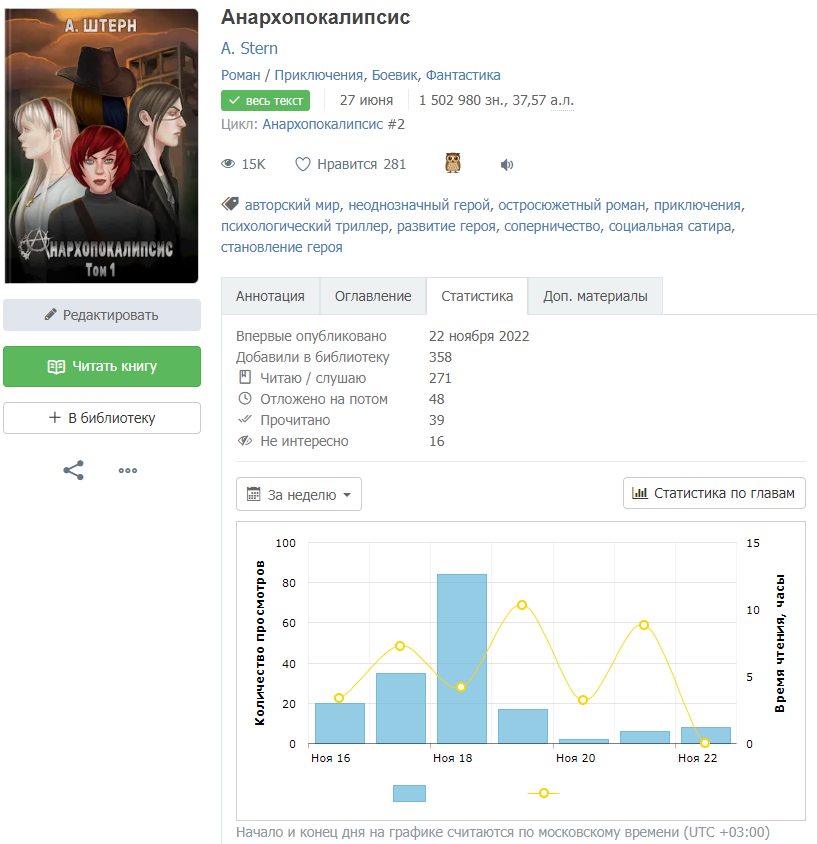Click the share icon below the library button
This screenshot has height=844, width=817.
point(74,470)
